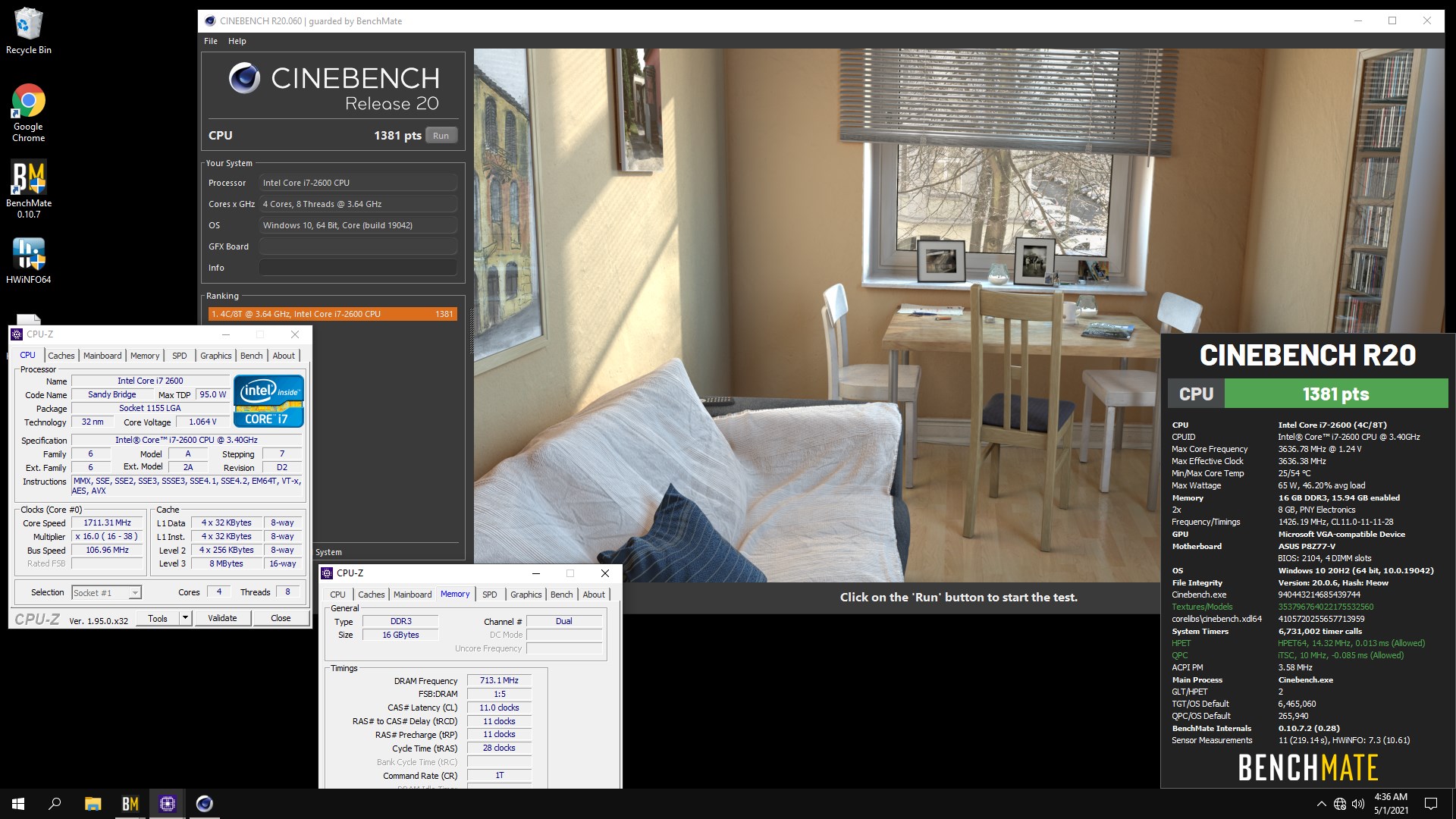Click the green 1381 pts BenchMate score

point(1336,394)
